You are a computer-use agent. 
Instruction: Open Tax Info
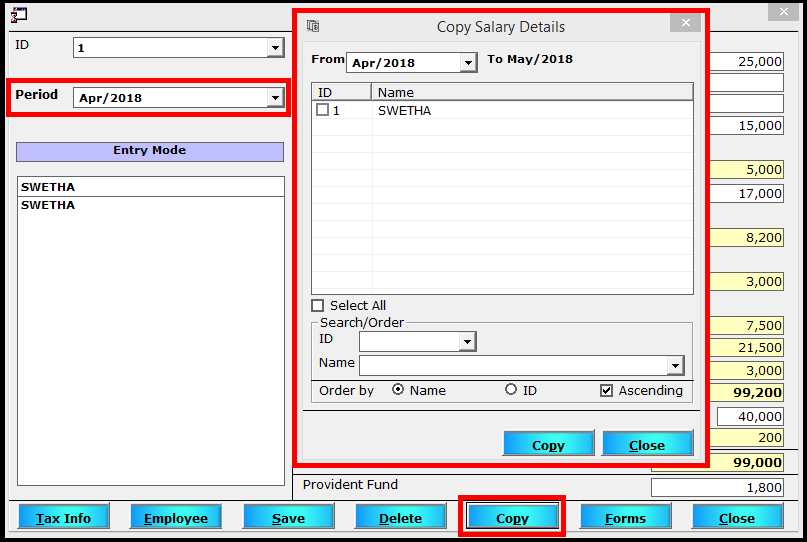click(63, 517)
